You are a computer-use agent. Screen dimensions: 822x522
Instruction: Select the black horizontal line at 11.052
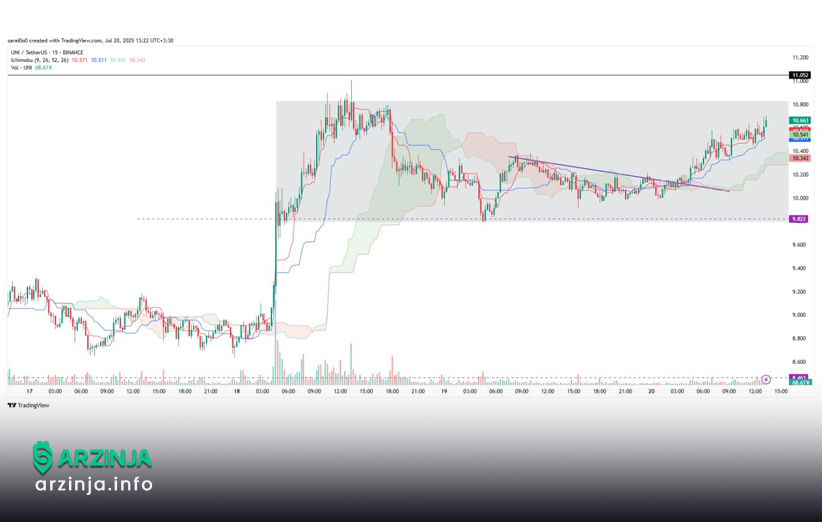click(x=400, y=75)
